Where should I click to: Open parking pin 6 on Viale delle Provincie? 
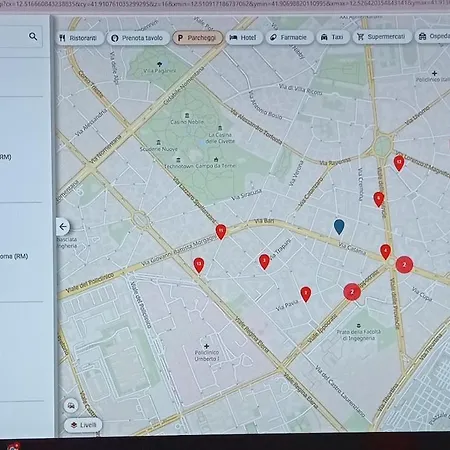(379, 199)
